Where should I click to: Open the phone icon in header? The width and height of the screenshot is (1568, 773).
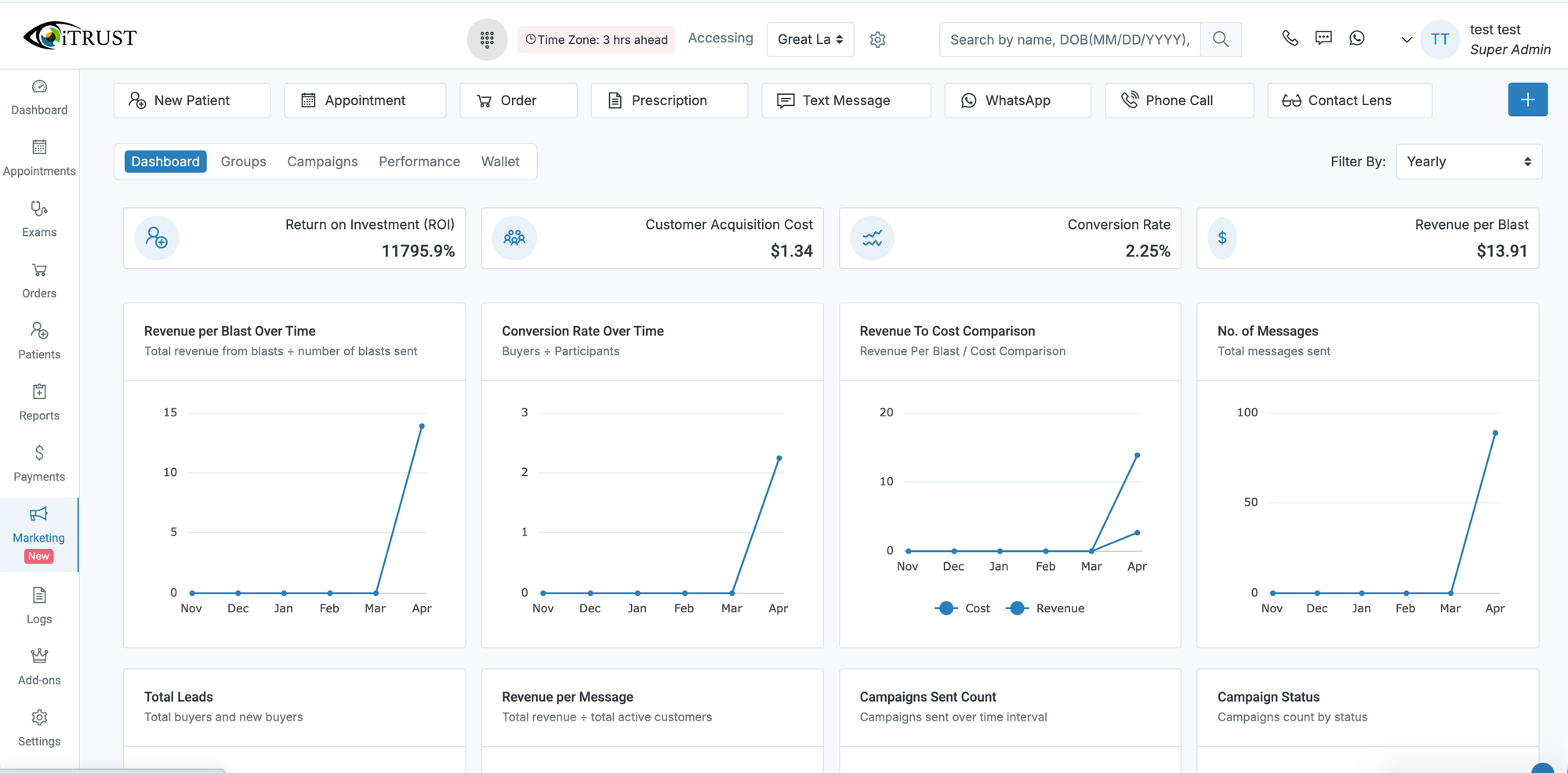pos(1290,38)
